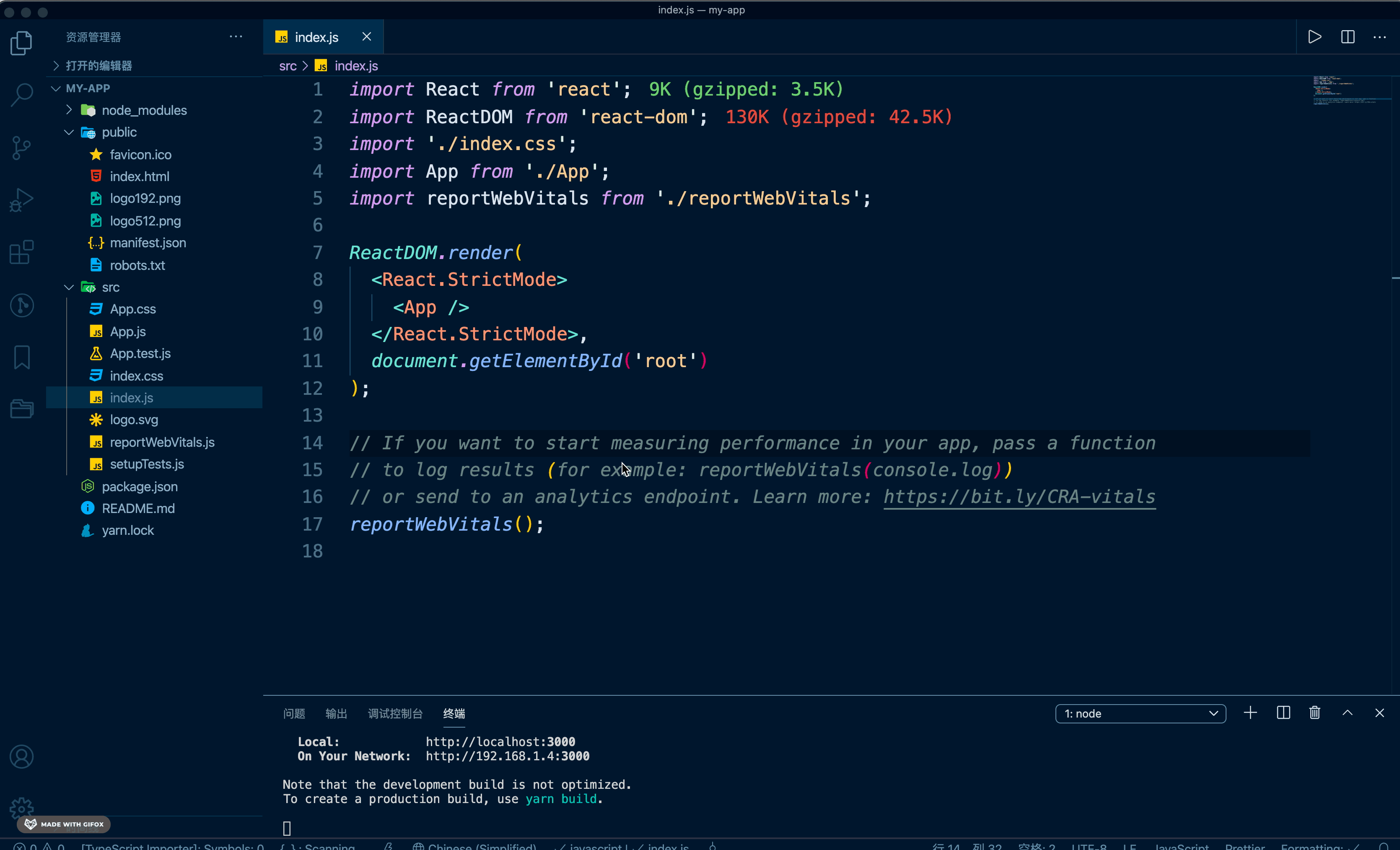Open the Git graph activity icon
The image size is (1400, 850).
pos(22,305)
